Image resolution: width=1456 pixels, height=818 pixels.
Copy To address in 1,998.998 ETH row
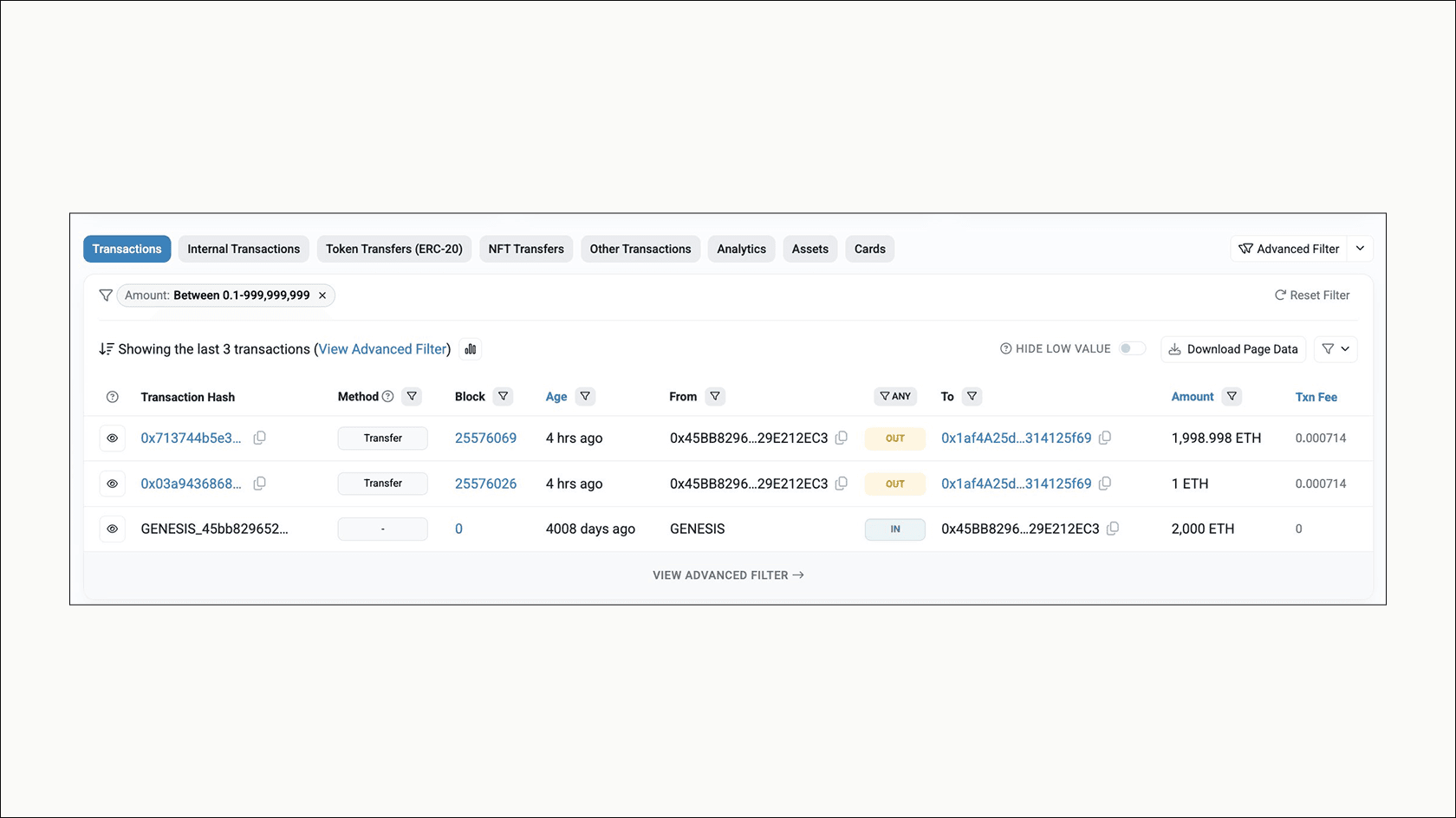(x=1104, y=438)
